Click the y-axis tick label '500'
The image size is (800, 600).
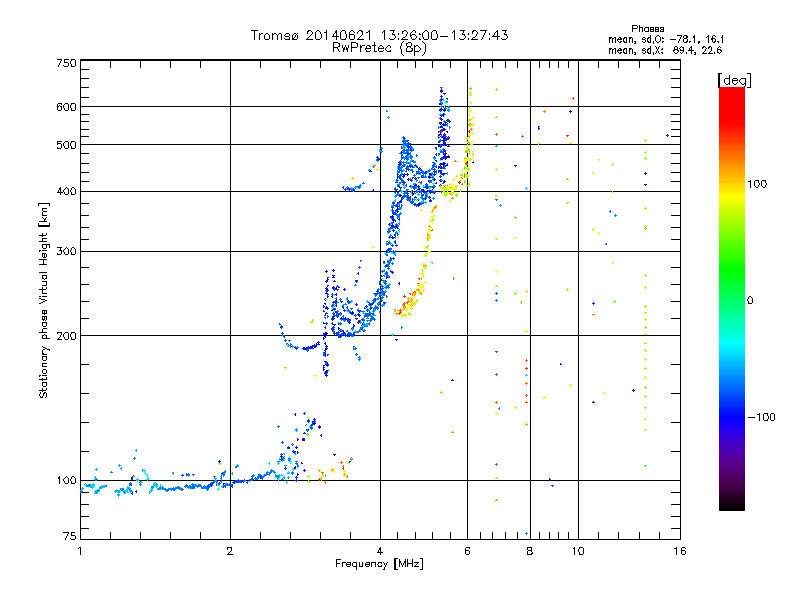[66, 145]
